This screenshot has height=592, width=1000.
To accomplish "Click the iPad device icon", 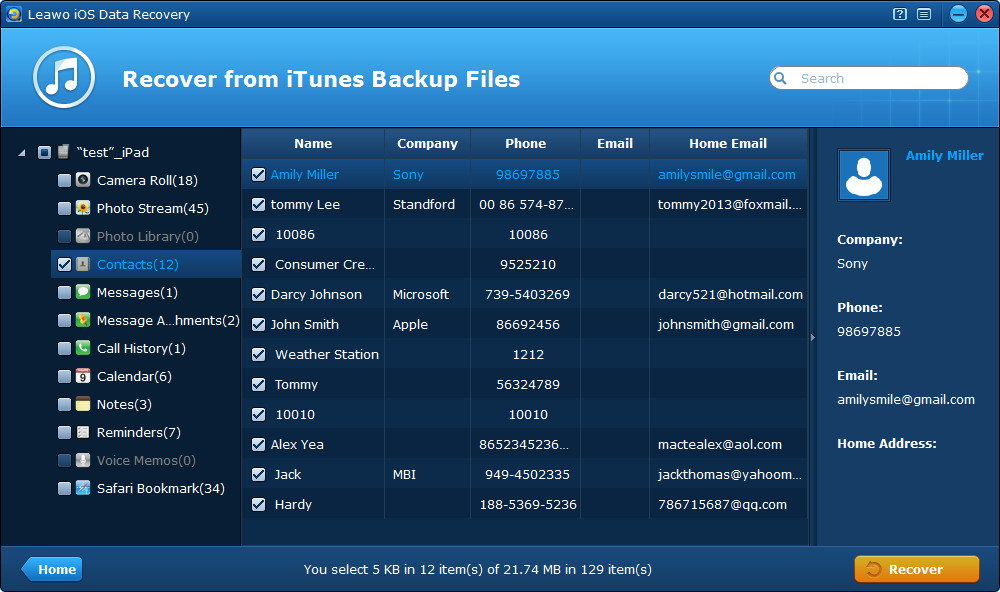I will click(x=63, y=152).
